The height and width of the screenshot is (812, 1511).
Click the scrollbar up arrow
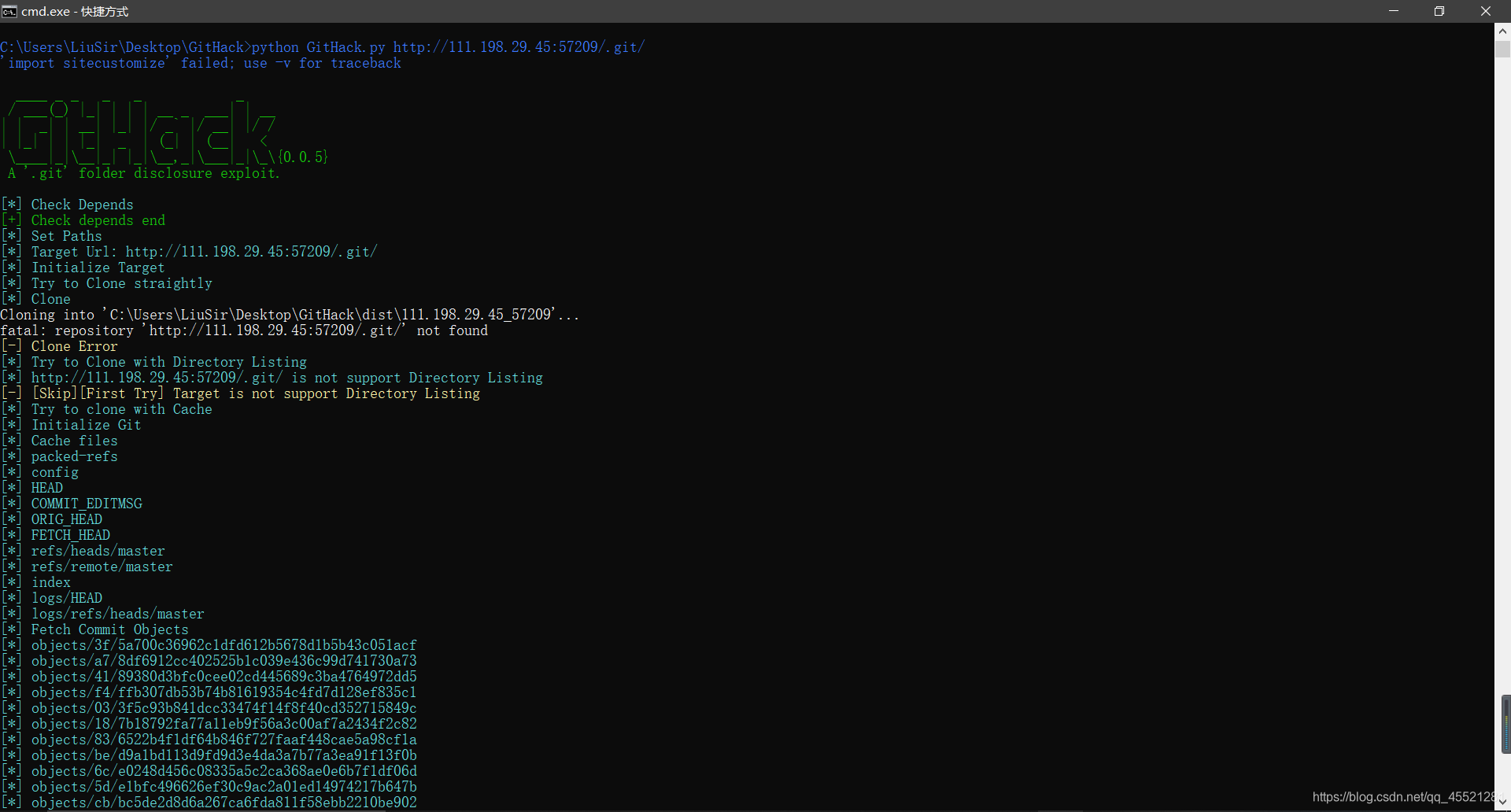[1502, 31]
